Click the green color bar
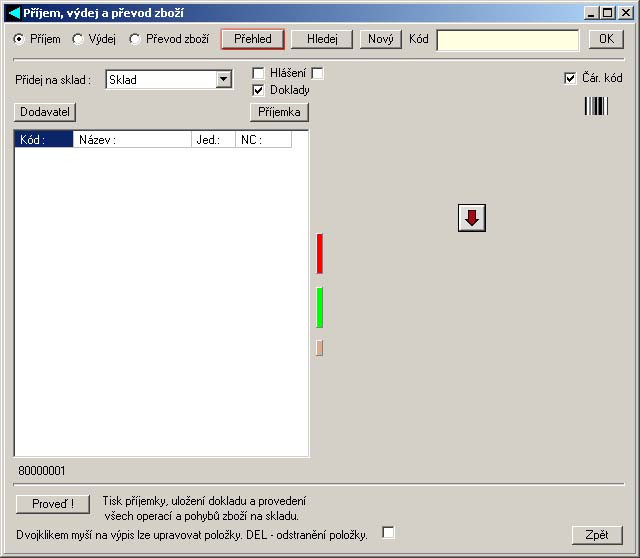 (320, 307)
